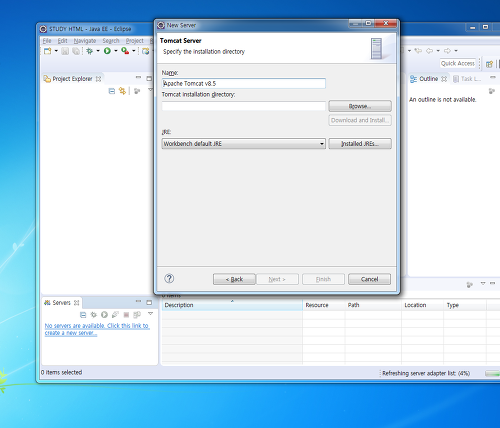Click the Name field with Apache Tomcat v8.5
The image size is (500, 428).
[244, 83]
